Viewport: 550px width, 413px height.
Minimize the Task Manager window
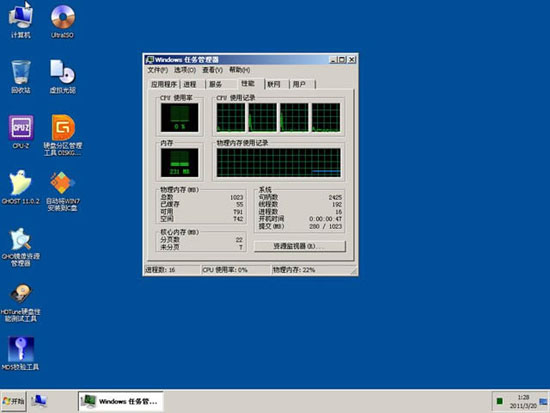(x=333, y=60)
